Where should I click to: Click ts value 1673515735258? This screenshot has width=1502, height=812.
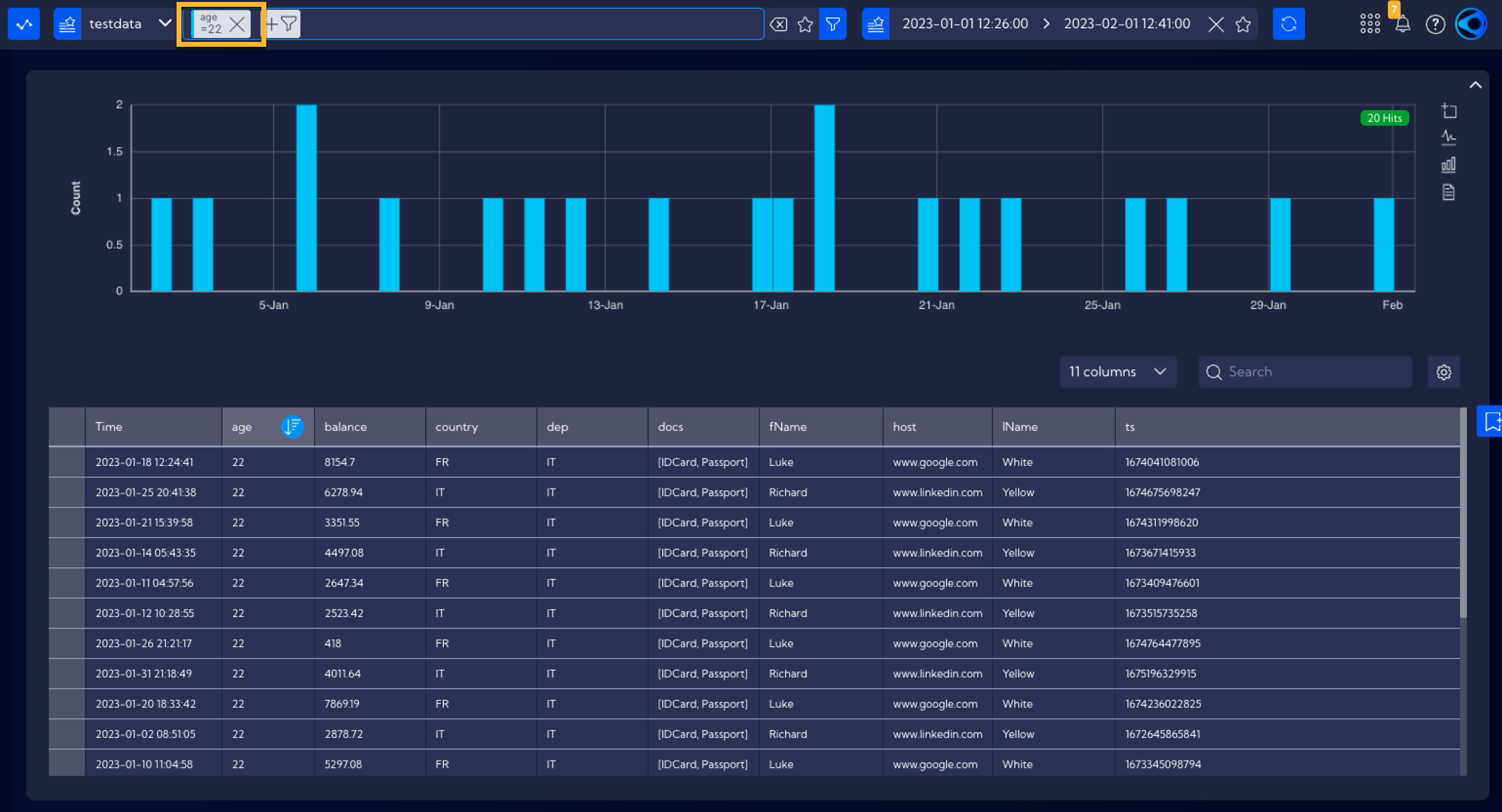[1161, 614]
